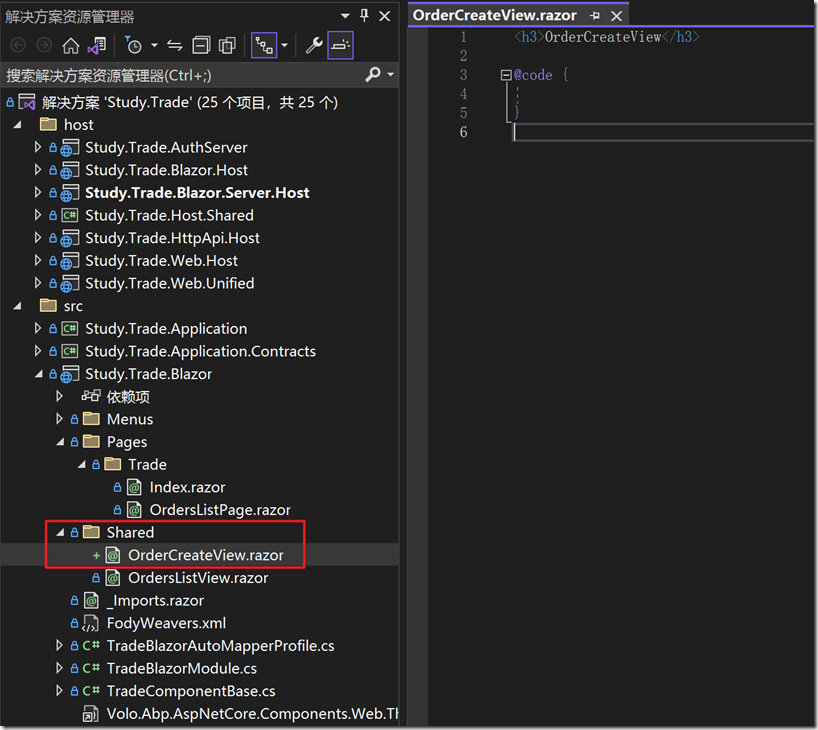Collapse all items in Solution Explorer
The width and height of the screenshot is (818, 730).
coord(201,46)
